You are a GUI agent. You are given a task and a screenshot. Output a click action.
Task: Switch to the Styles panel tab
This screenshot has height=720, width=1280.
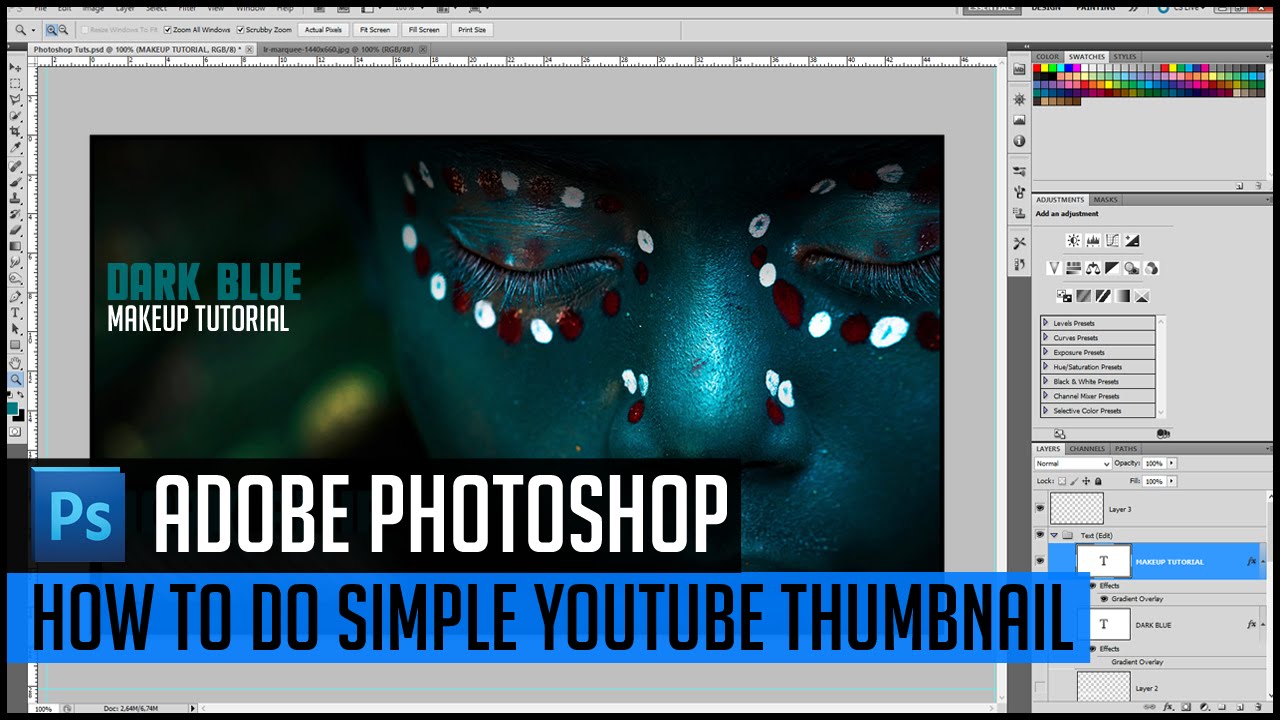1125,57
